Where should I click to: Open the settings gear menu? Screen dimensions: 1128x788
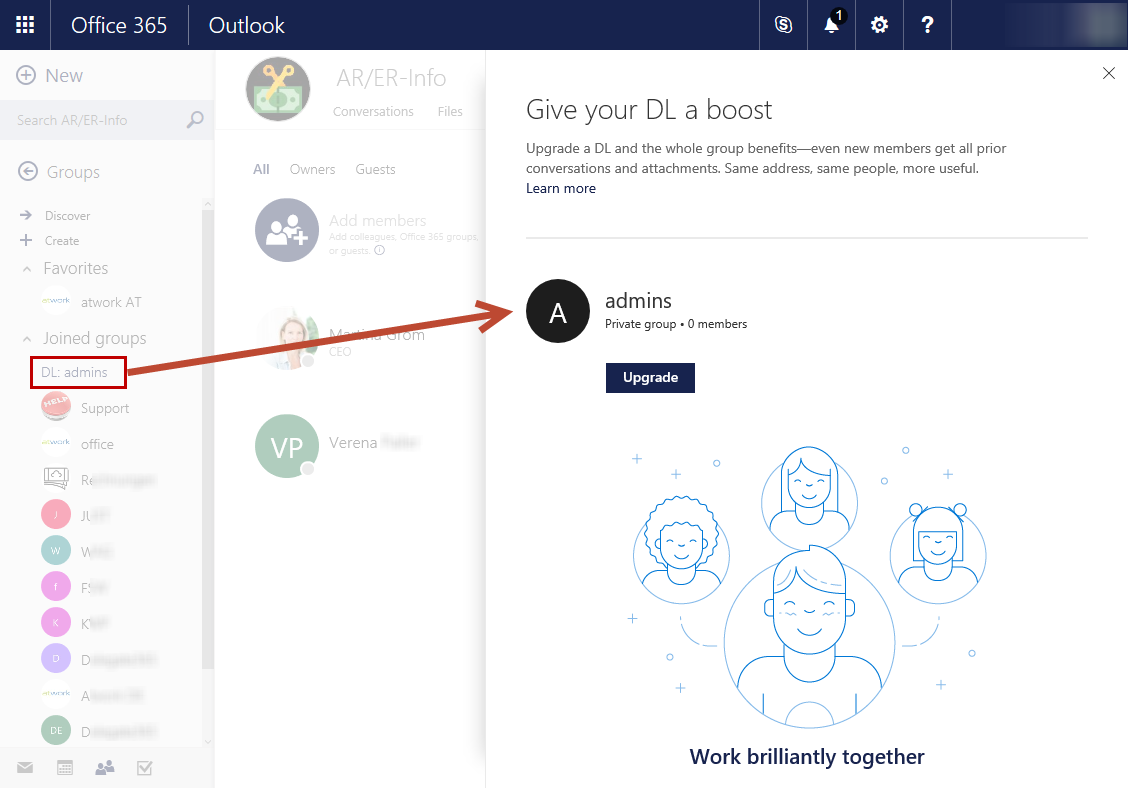click(879, 25)
